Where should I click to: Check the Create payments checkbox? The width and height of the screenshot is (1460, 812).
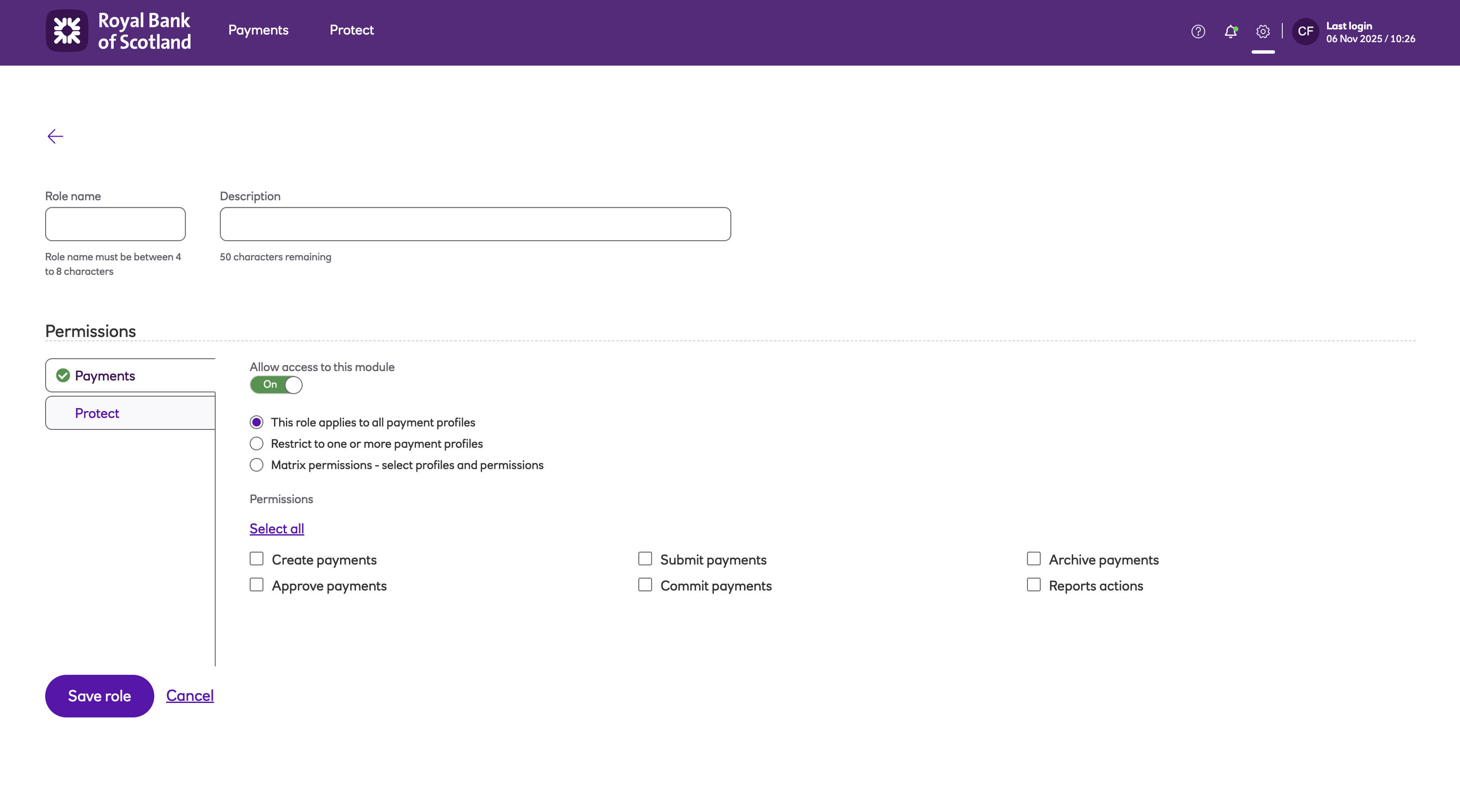click(257, 559)
